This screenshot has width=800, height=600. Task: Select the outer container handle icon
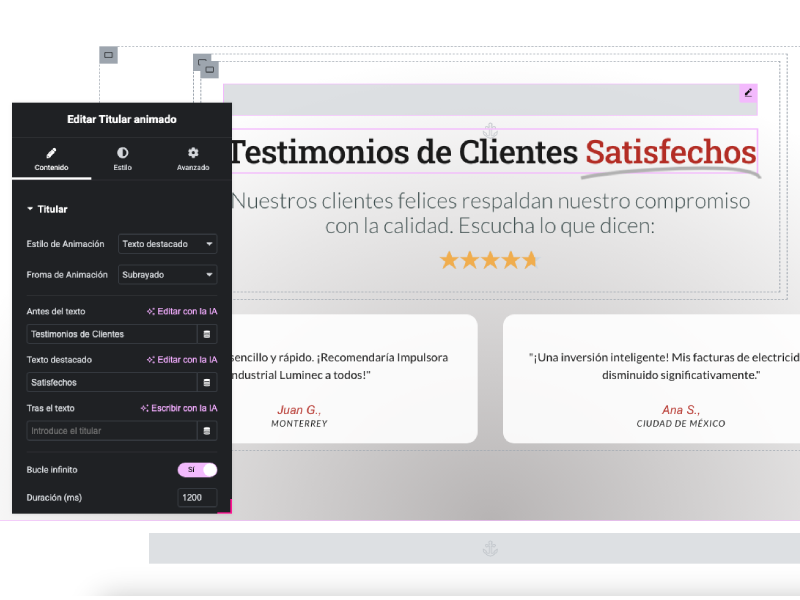(x=108, y=55)
